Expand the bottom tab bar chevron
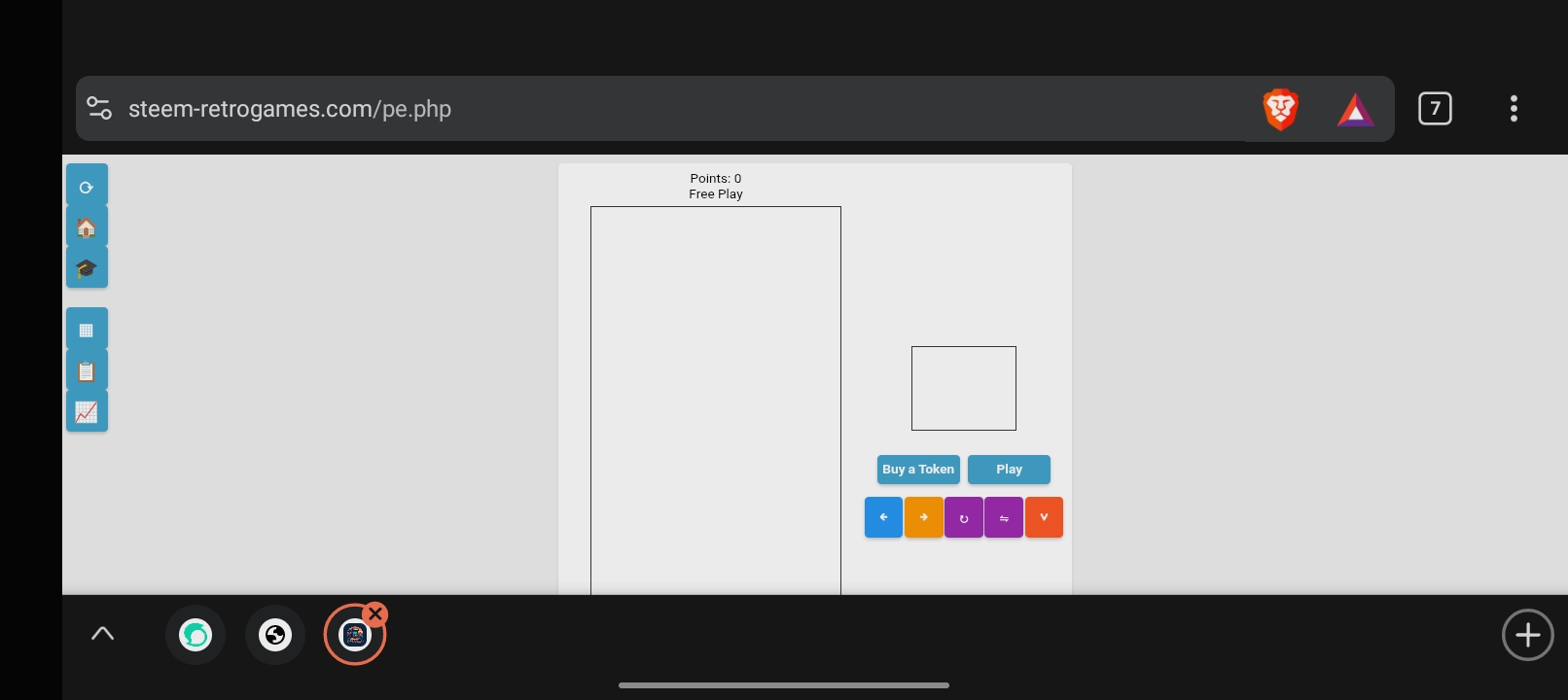The image size is (1568, 700). click(x=102, y=634)
